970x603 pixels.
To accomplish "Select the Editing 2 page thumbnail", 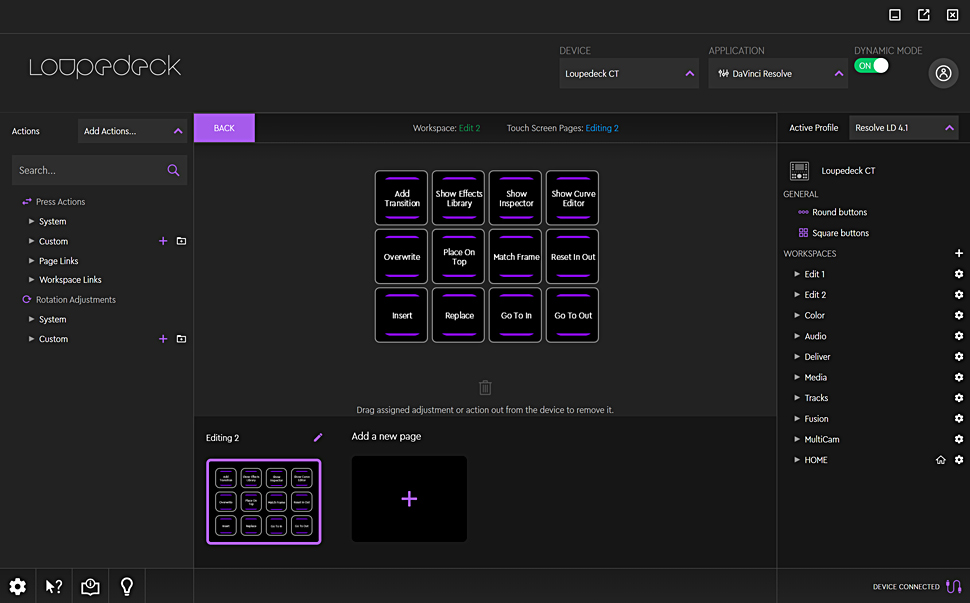I will tap(264, 502).
